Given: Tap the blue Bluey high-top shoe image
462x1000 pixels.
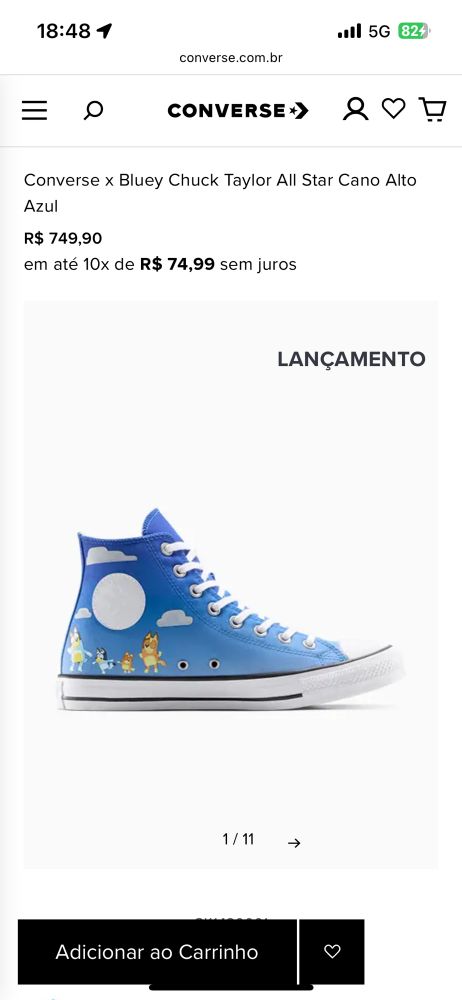Looking at the screenshot, I should [231, 609].
